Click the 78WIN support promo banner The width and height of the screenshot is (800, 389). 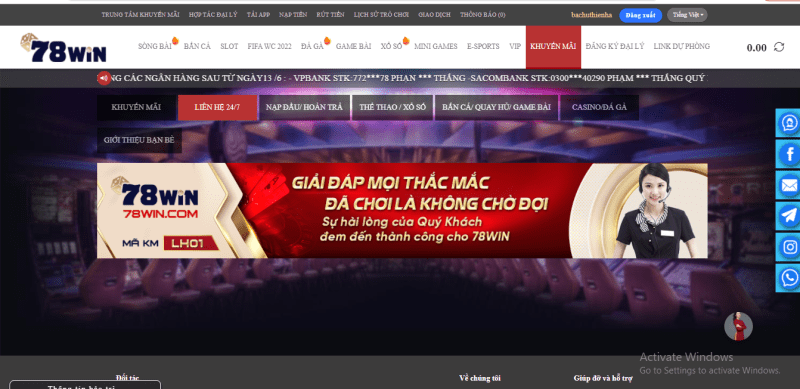[x=402, y=211]
